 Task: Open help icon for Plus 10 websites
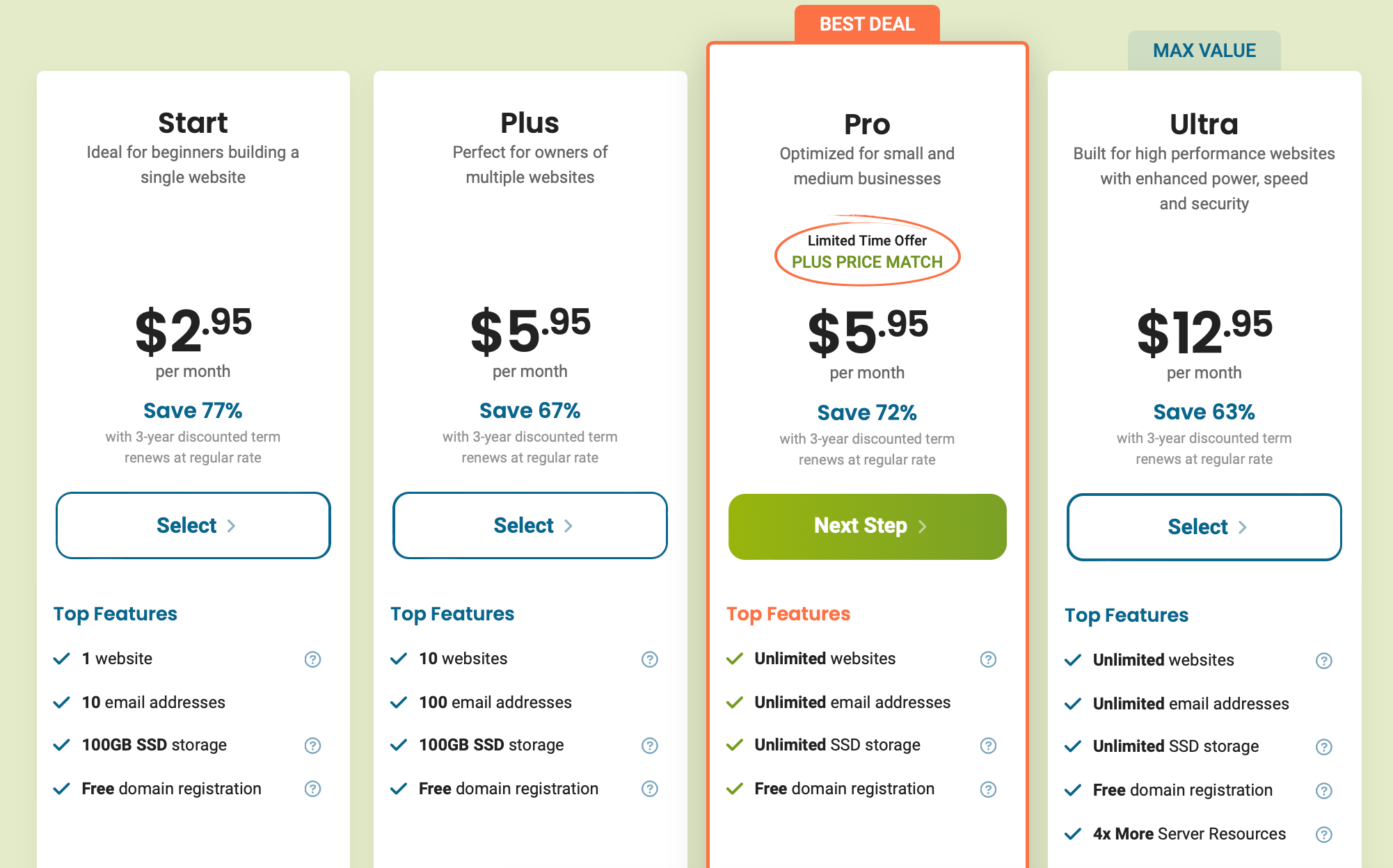(649, 659)
